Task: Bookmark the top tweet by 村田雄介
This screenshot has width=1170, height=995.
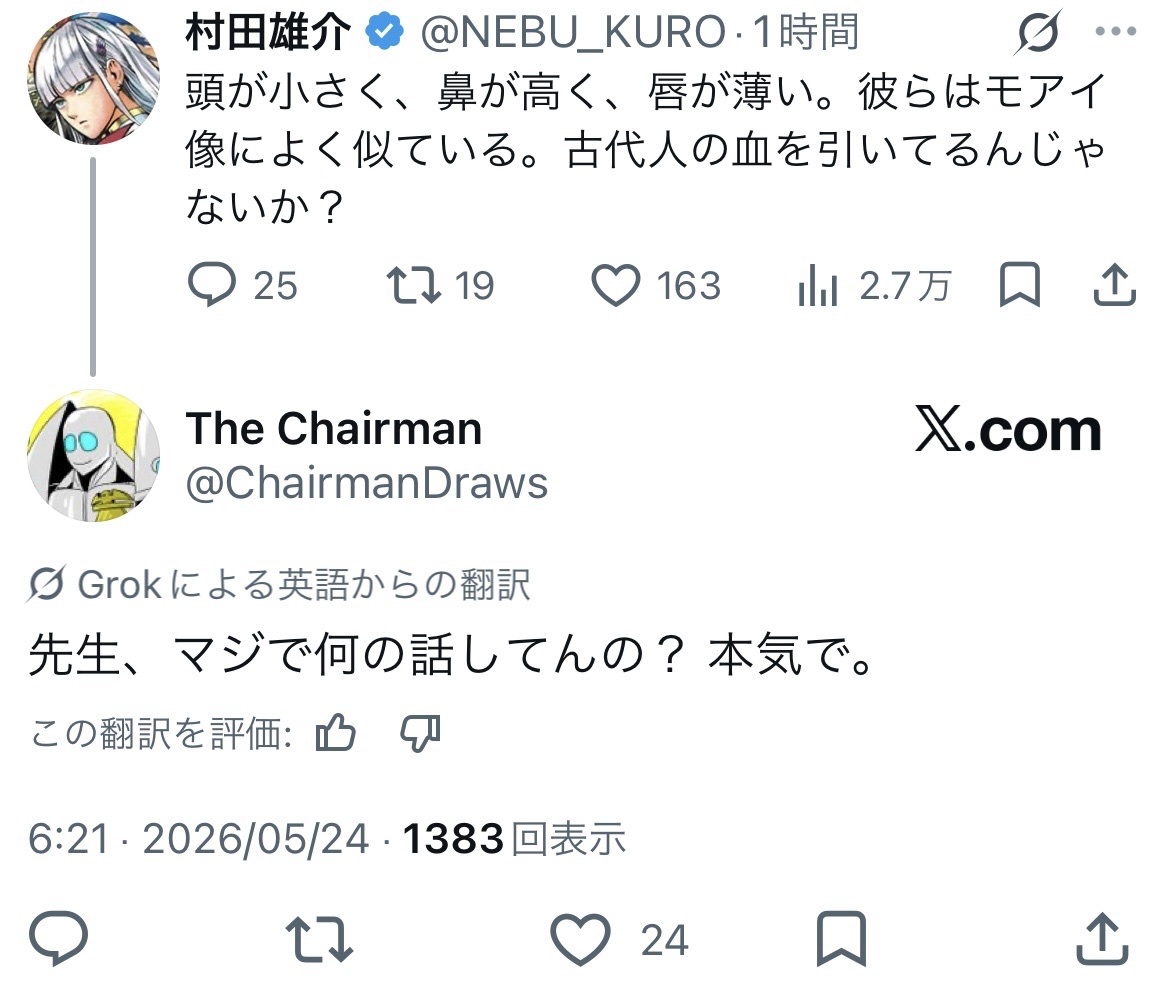Action: pos(1019,284)
